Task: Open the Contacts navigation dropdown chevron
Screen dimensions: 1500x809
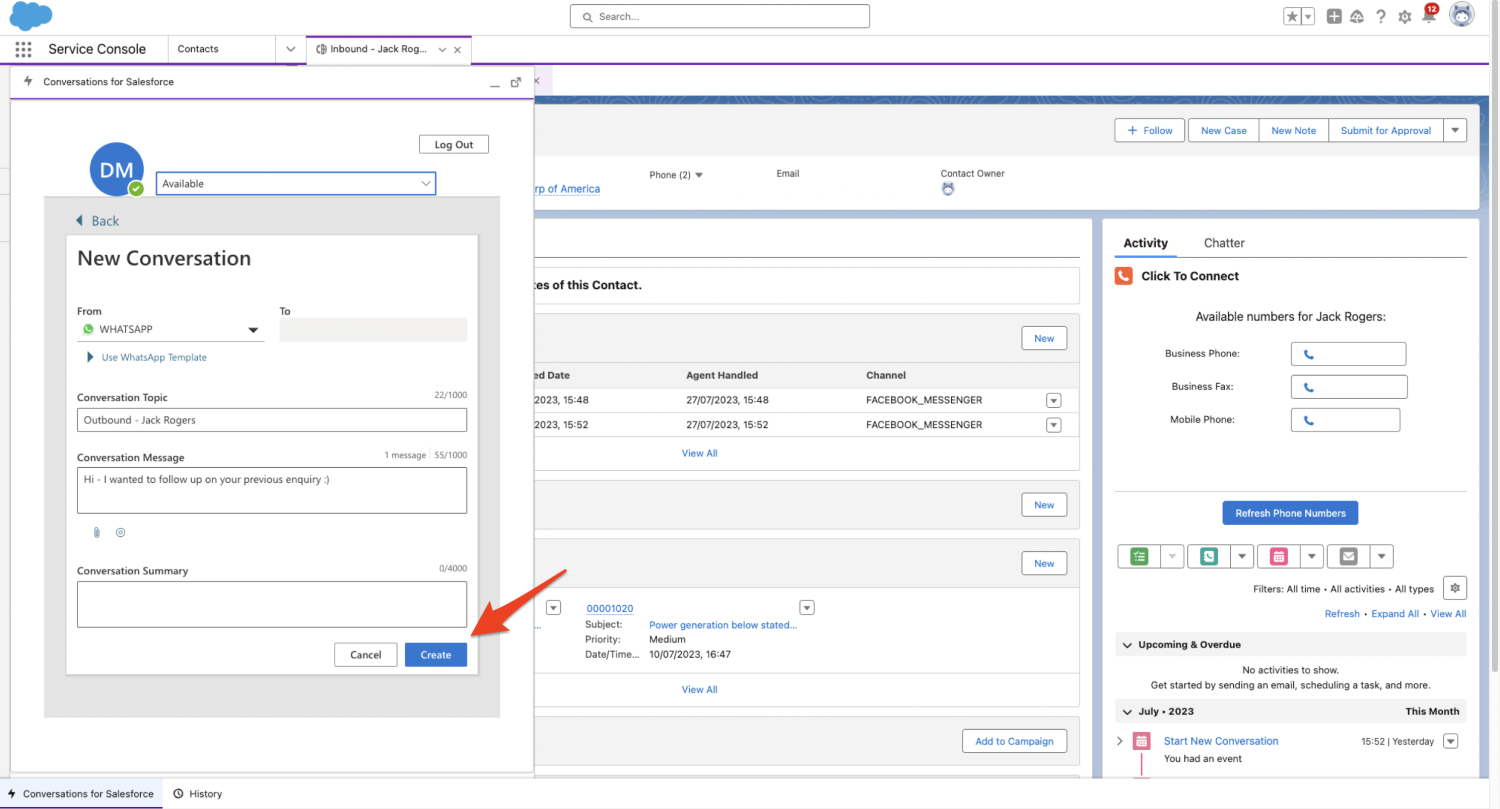Action: click(291, 49)
